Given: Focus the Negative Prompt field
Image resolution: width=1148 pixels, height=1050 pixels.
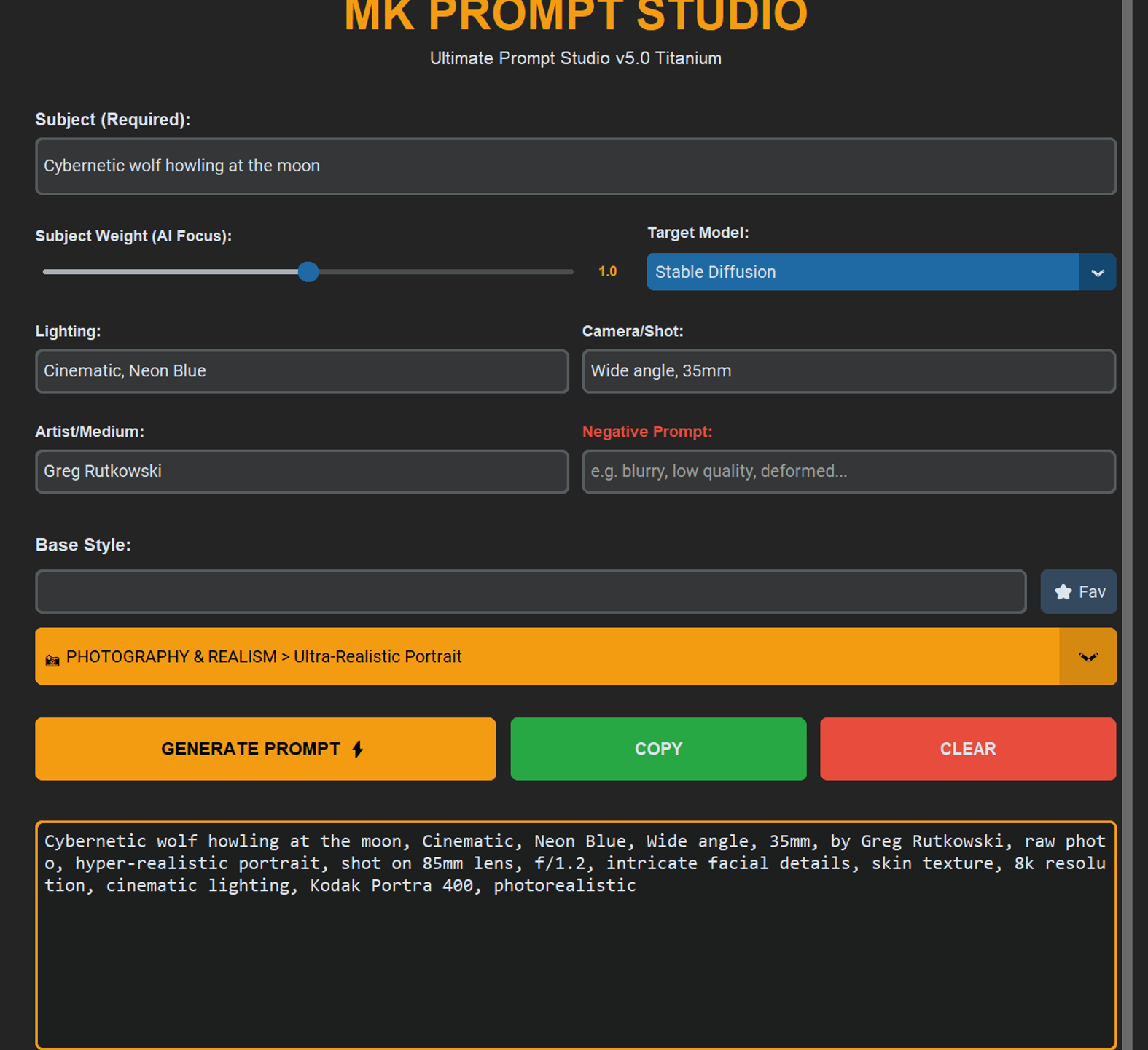Looking at the screenshot, I should [x=848, y=472].
